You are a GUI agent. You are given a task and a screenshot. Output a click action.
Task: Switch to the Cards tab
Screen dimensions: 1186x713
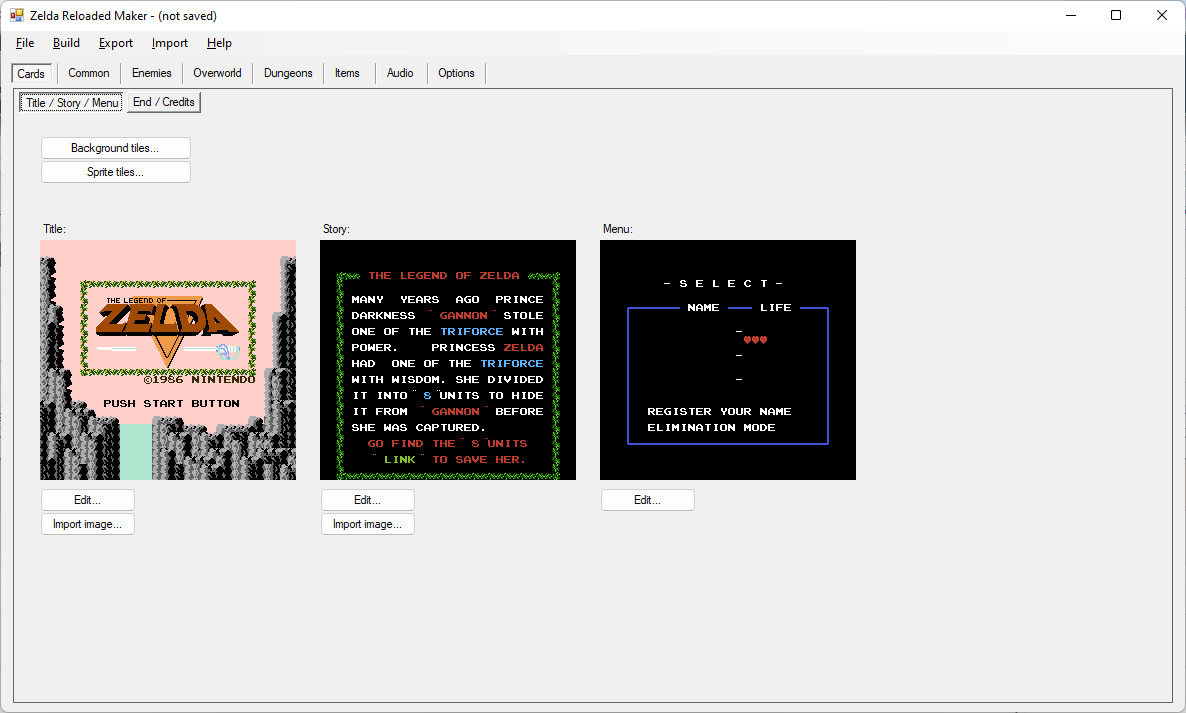click(x=31, y=73)
